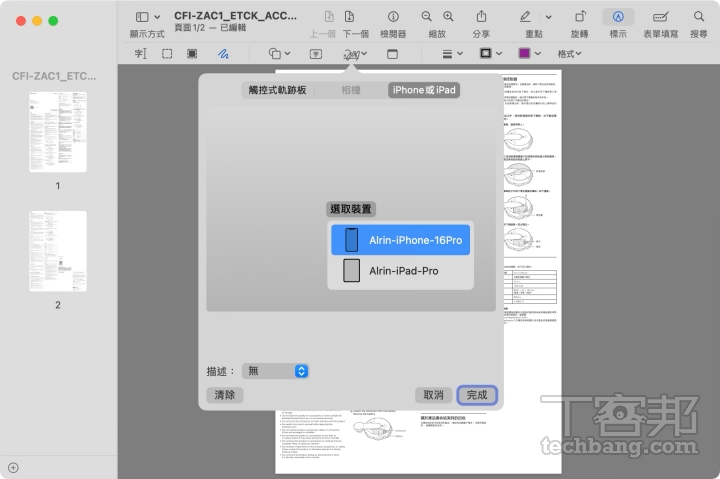
Task: Open the border color picker
Action: click(x=490, y=53)
